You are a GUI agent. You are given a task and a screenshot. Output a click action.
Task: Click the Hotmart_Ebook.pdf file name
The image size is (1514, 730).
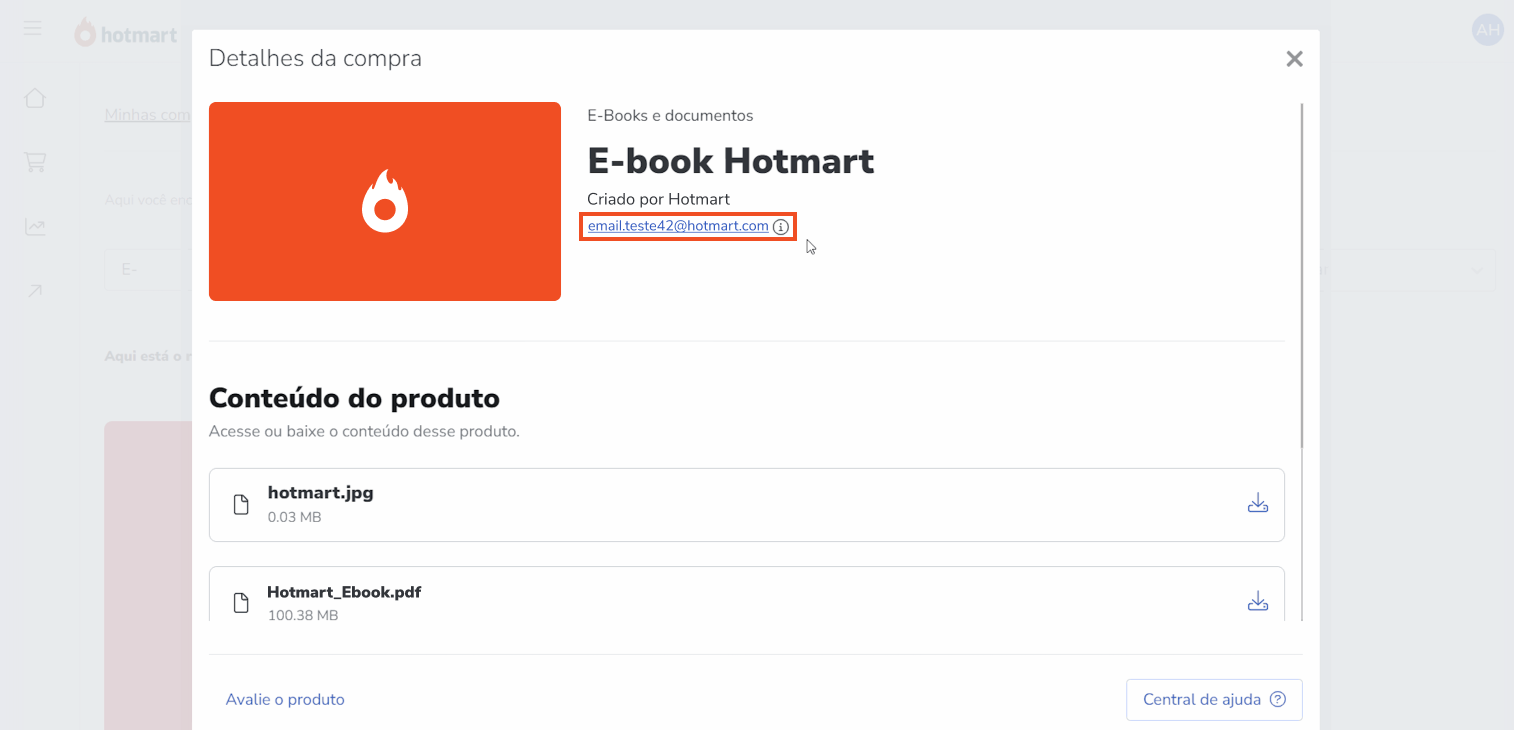click(x=344, y=592)
